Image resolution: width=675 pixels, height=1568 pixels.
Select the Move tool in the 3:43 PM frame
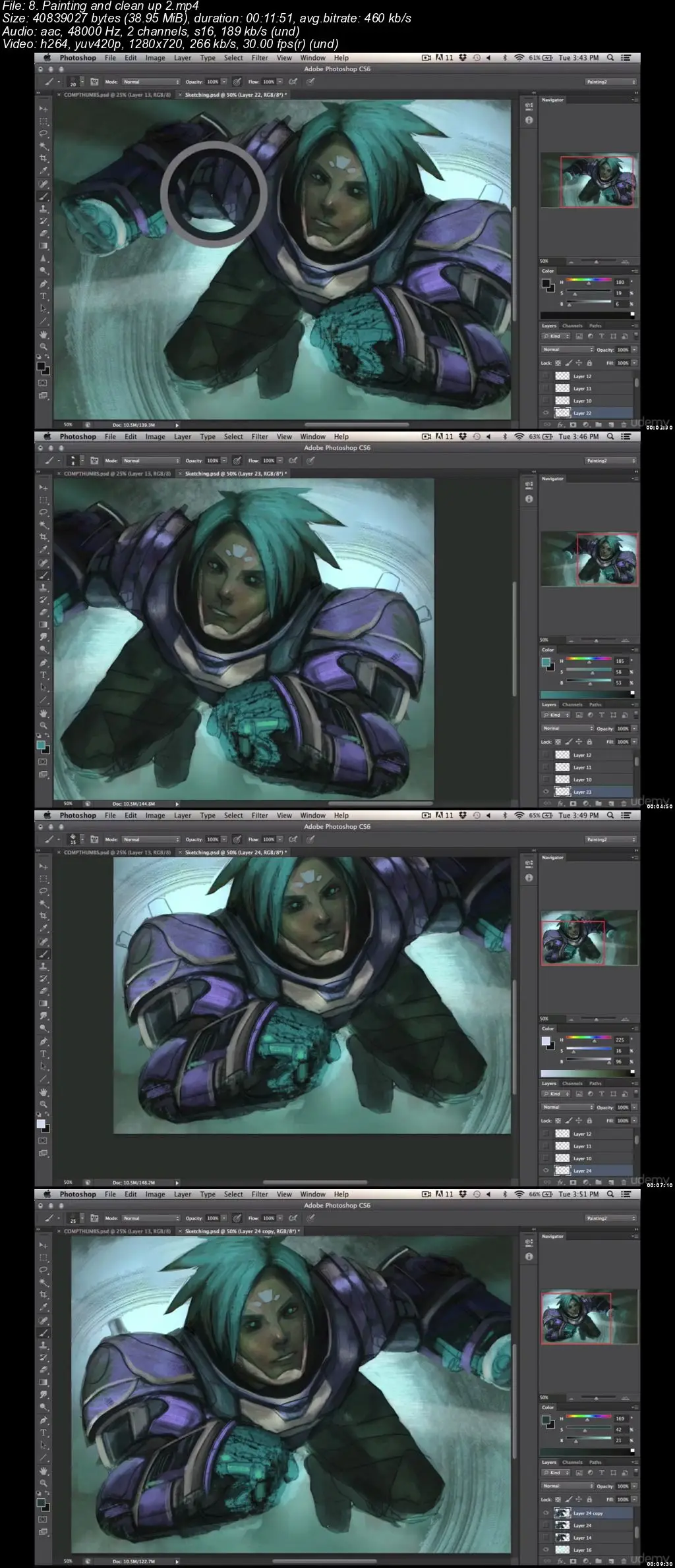44,109
